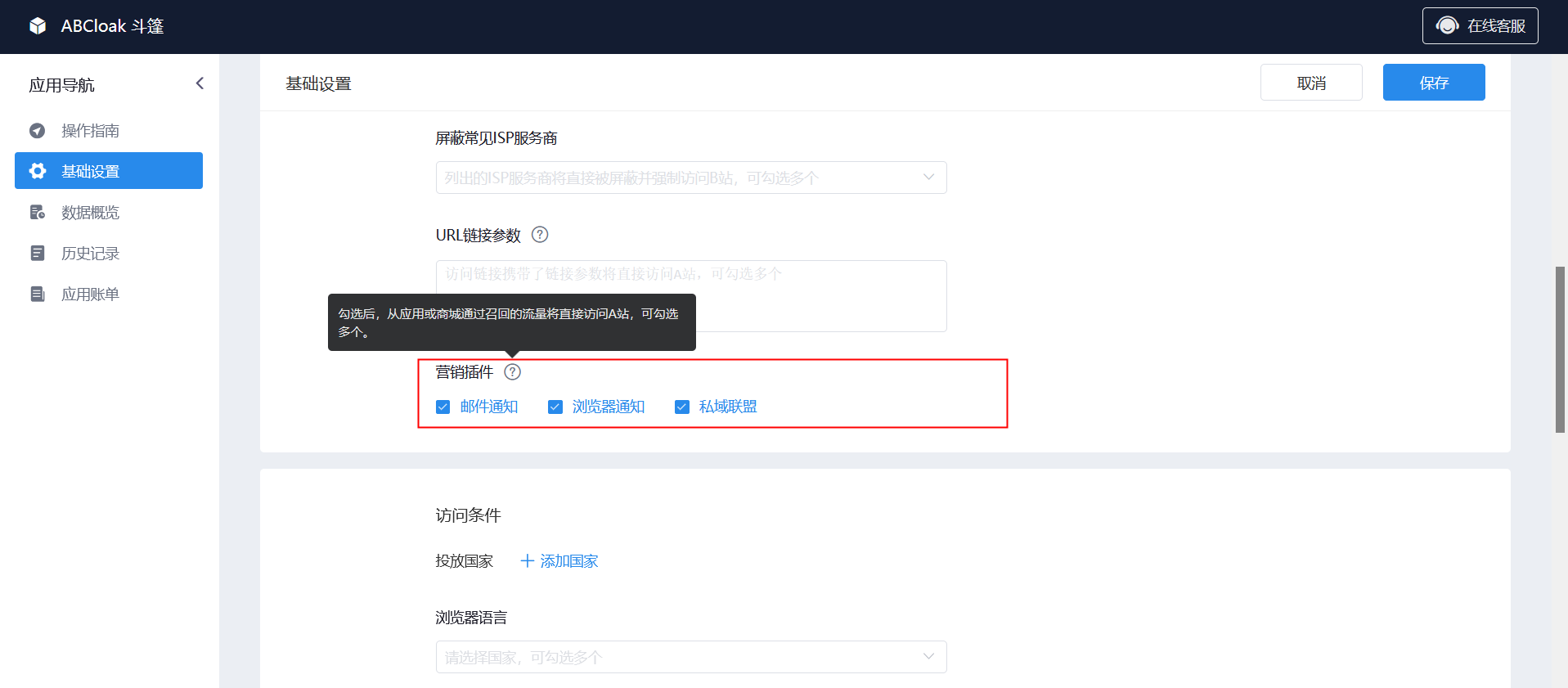
Task: Toggle the 浏览器通知 checkbox
Action: pyautogui.click(x=555, y=407)
